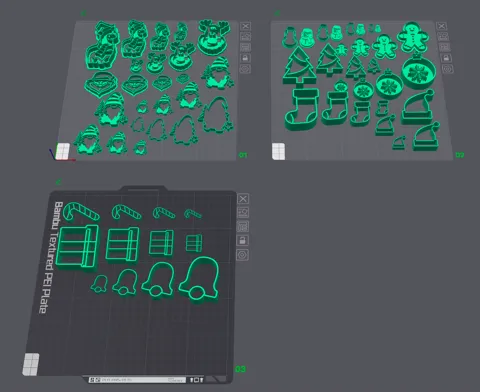Click plate number label 02
The image size is (480, 392).
tap(460, 155)
